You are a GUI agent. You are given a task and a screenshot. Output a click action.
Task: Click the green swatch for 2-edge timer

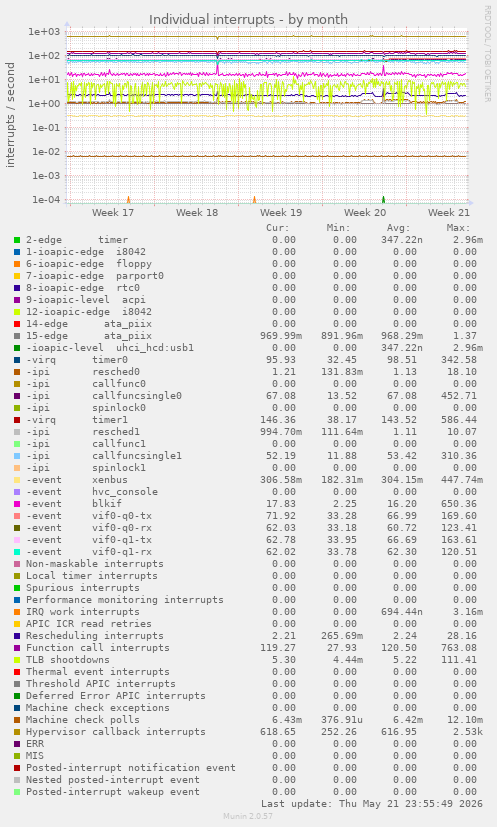pos(17,240)
